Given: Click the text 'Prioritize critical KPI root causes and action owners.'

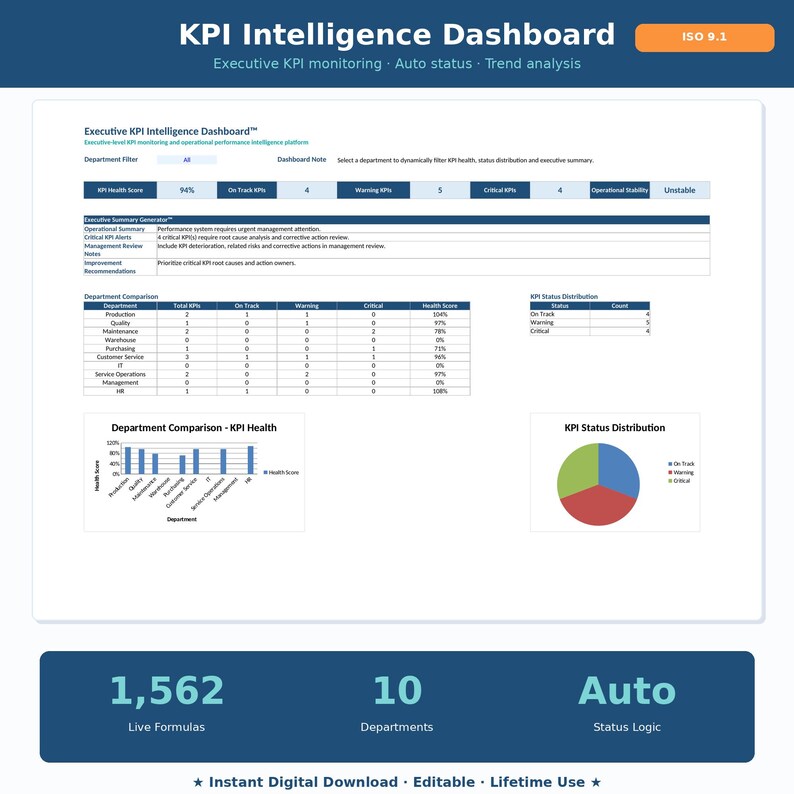Looking at the screenshot, I should [226, 263].
